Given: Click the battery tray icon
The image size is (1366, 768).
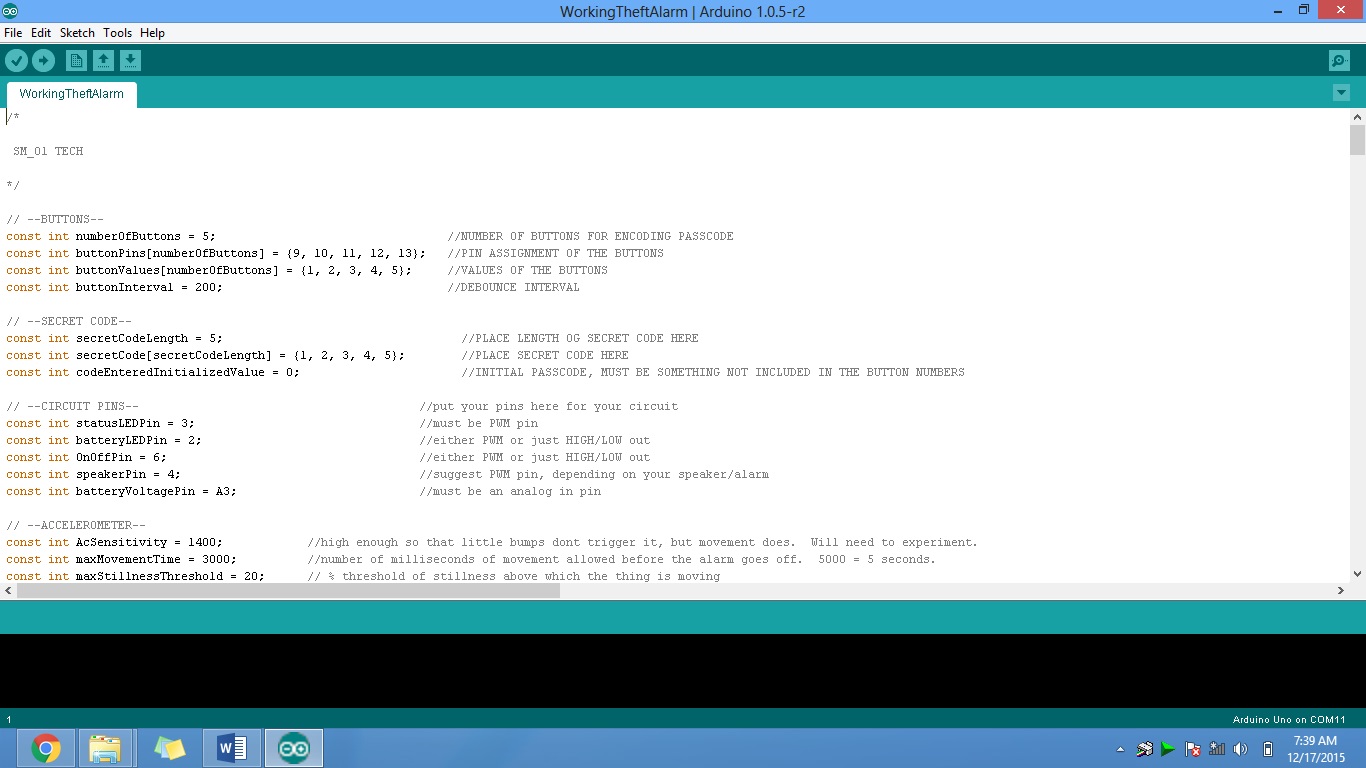Looking at the screenshot, I should point(1268,749).
